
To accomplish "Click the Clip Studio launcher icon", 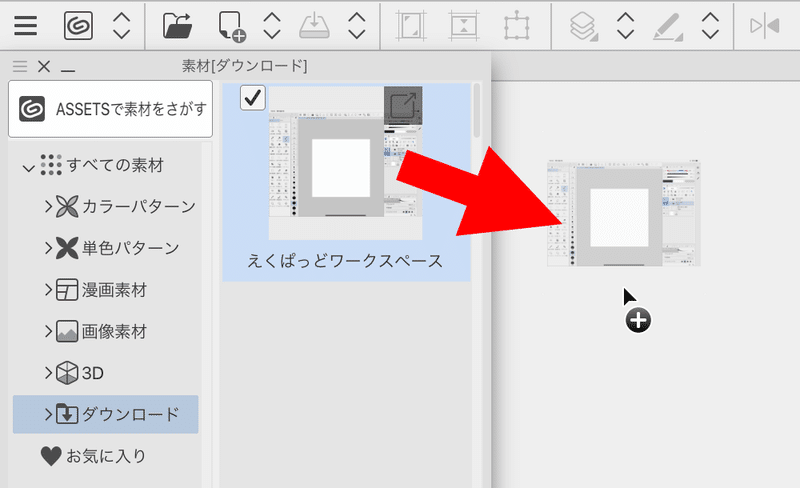I will point(78,25).
